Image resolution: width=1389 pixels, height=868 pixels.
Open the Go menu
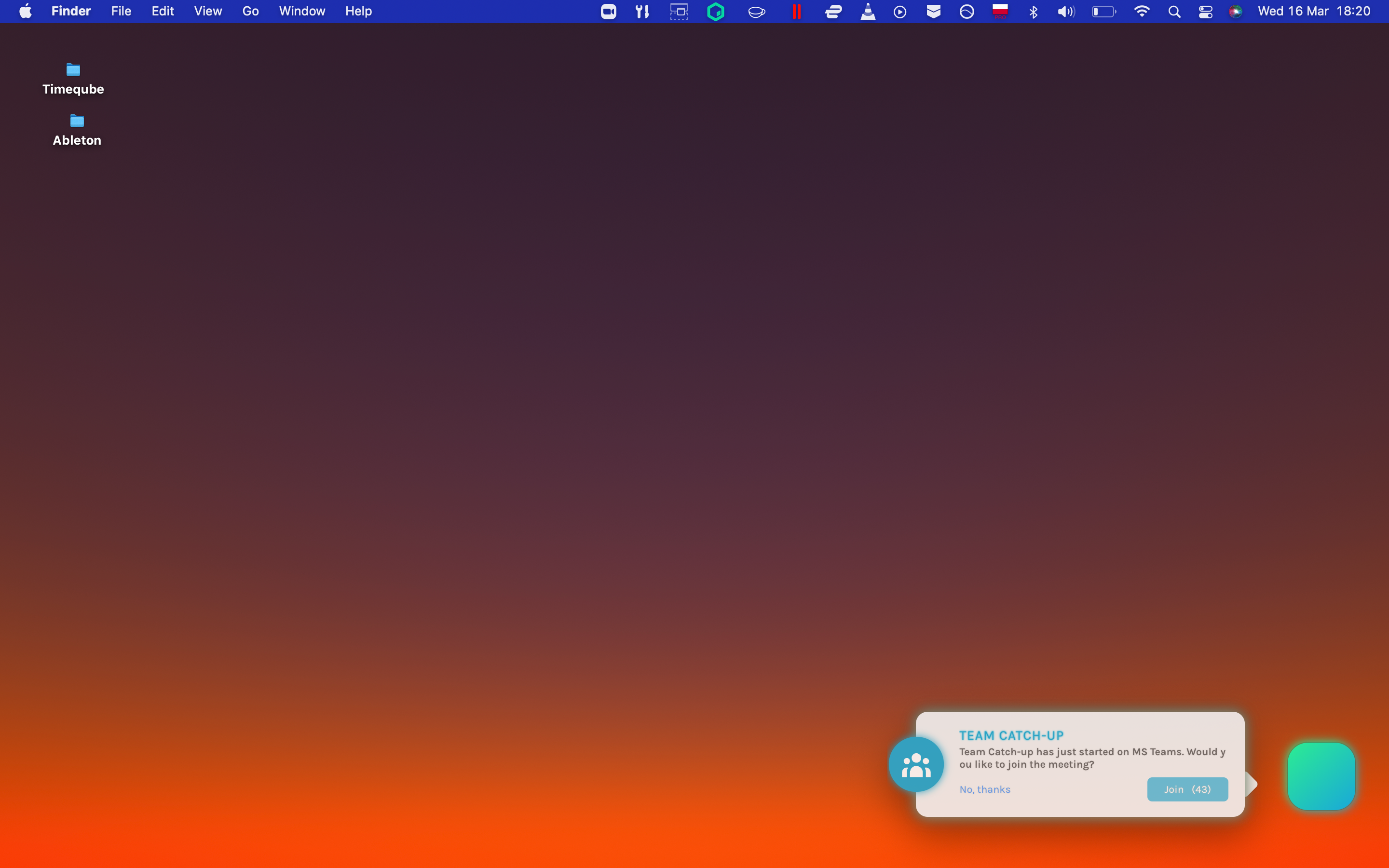[x=250, y=12]
